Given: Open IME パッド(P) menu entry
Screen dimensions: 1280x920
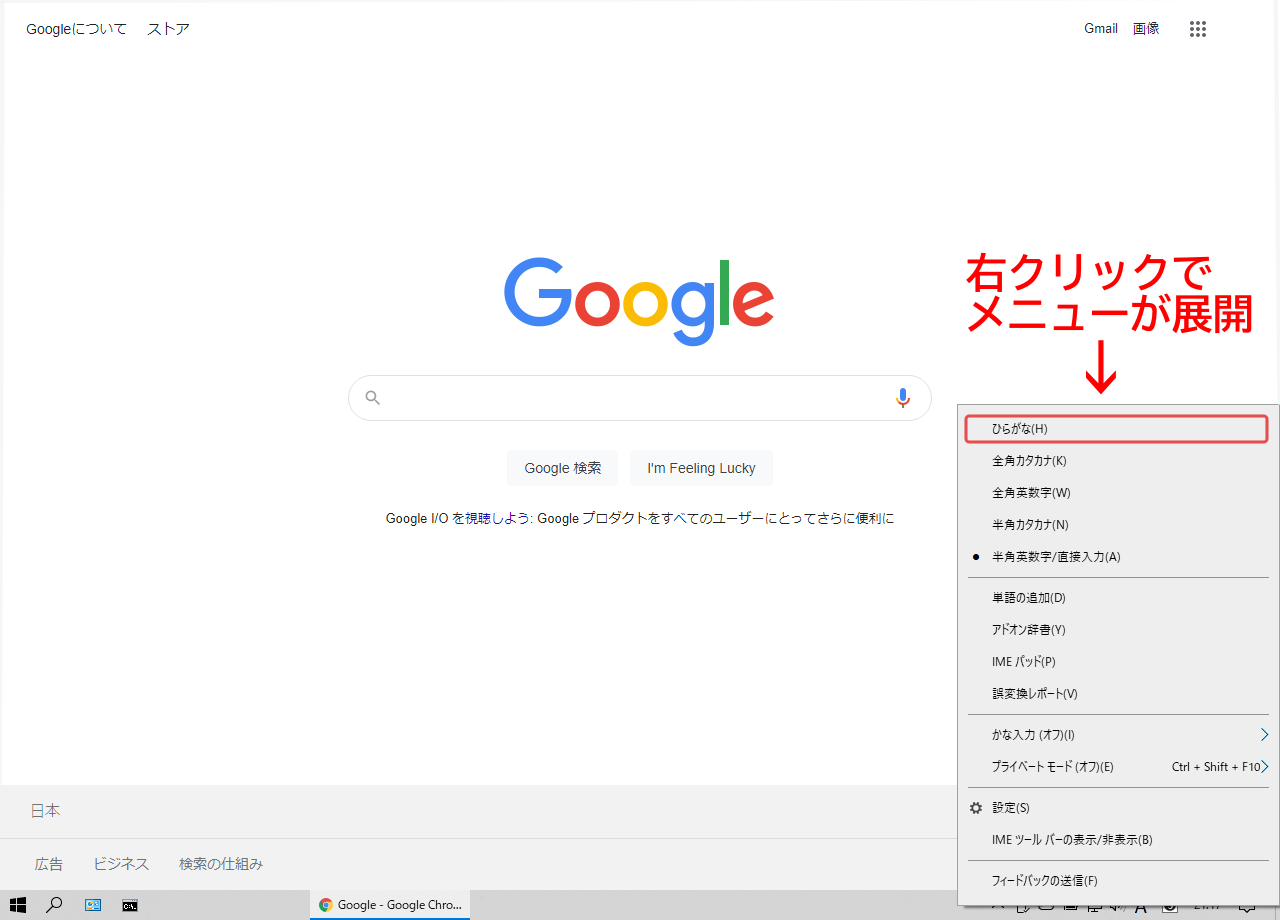Looking at the screenshot, I should [1118, 662].
